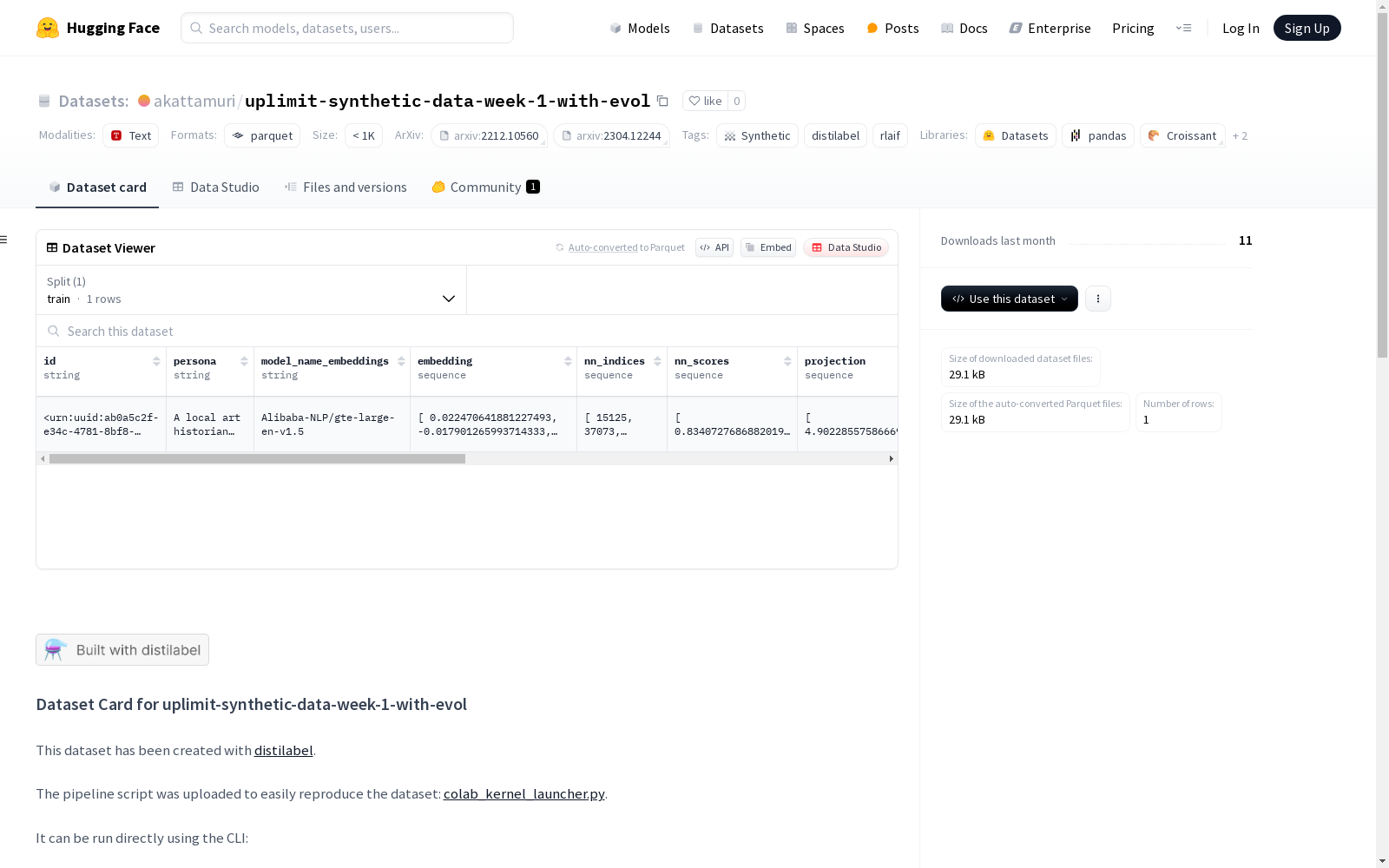Image resolution: width=1389 pixels, height=868 pixels.
Task: Focus the Search this dataset field
Action: pyautogui.click(x=467, y=331)
